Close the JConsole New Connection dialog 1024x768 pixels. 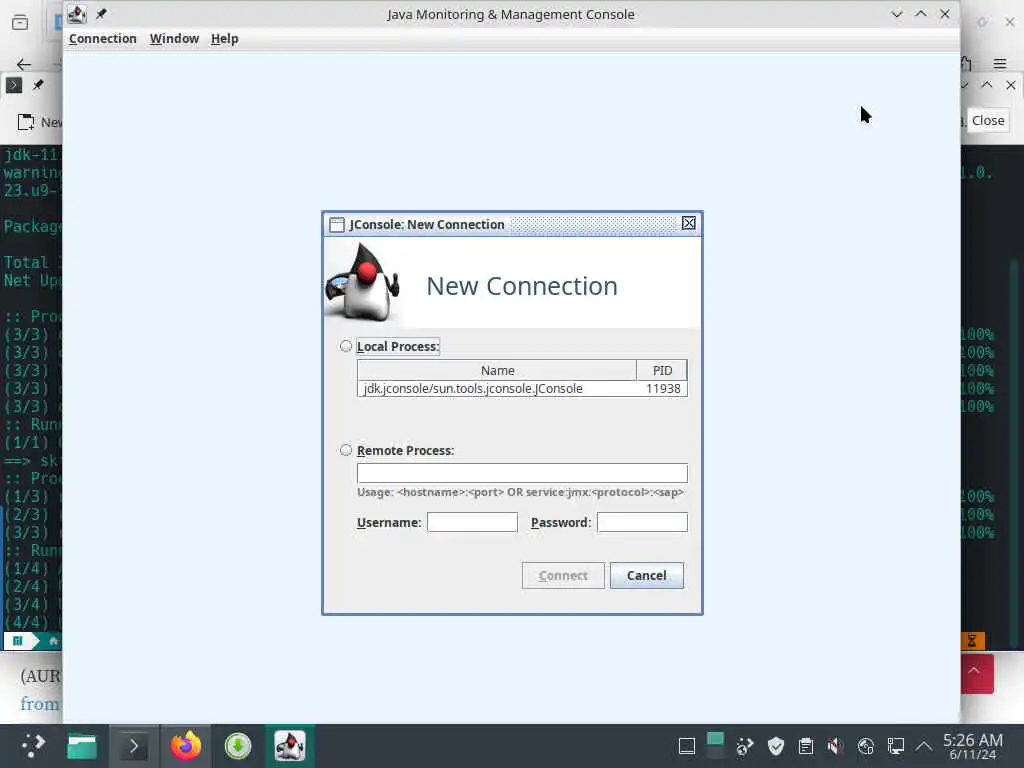click(x=688, y=223)
